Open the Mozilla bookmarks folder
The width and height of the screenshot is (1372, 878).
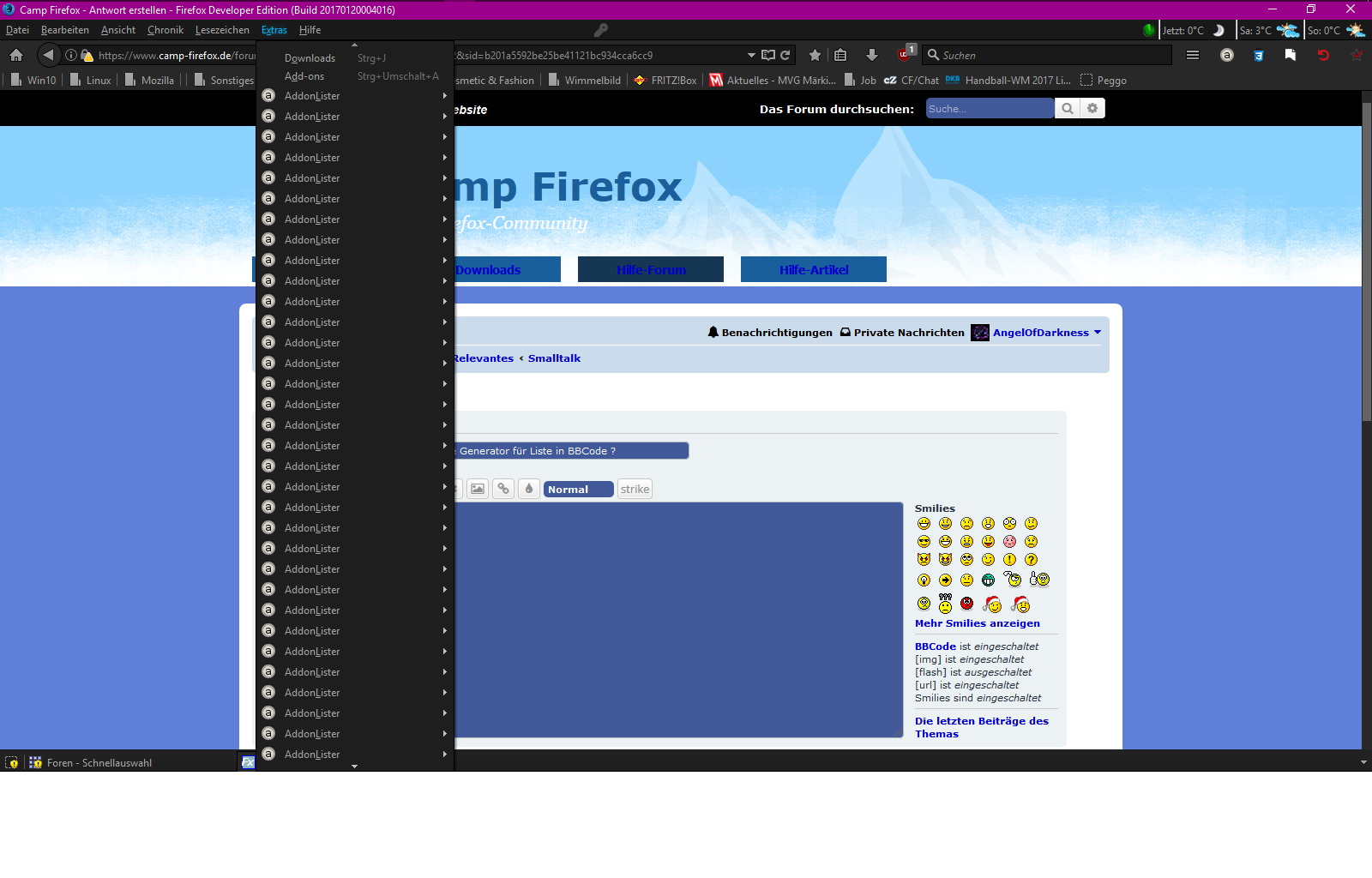coord(150,80)
